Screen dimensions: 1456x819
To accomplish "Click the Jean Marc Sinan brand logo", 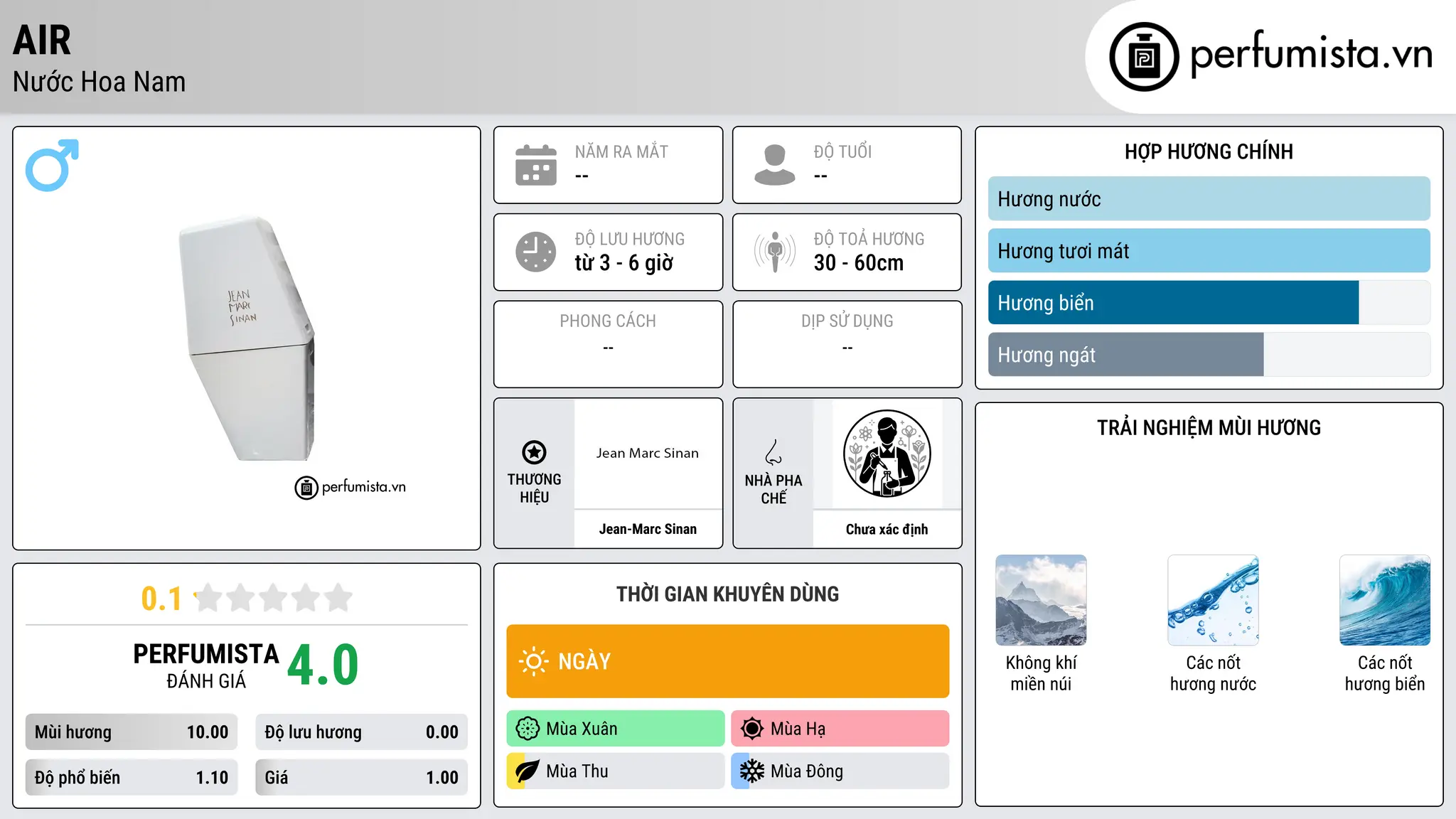I will (x=648, y=454).
